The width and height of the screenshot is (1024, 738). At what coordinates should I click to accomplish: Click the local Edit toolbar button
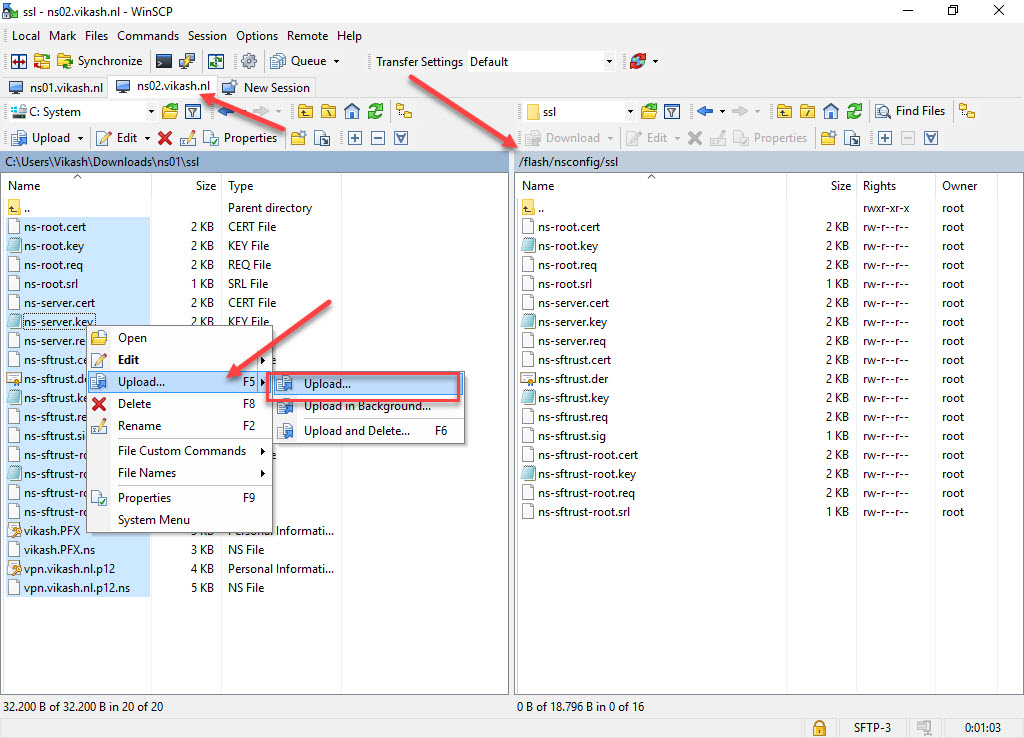point(117,138)
